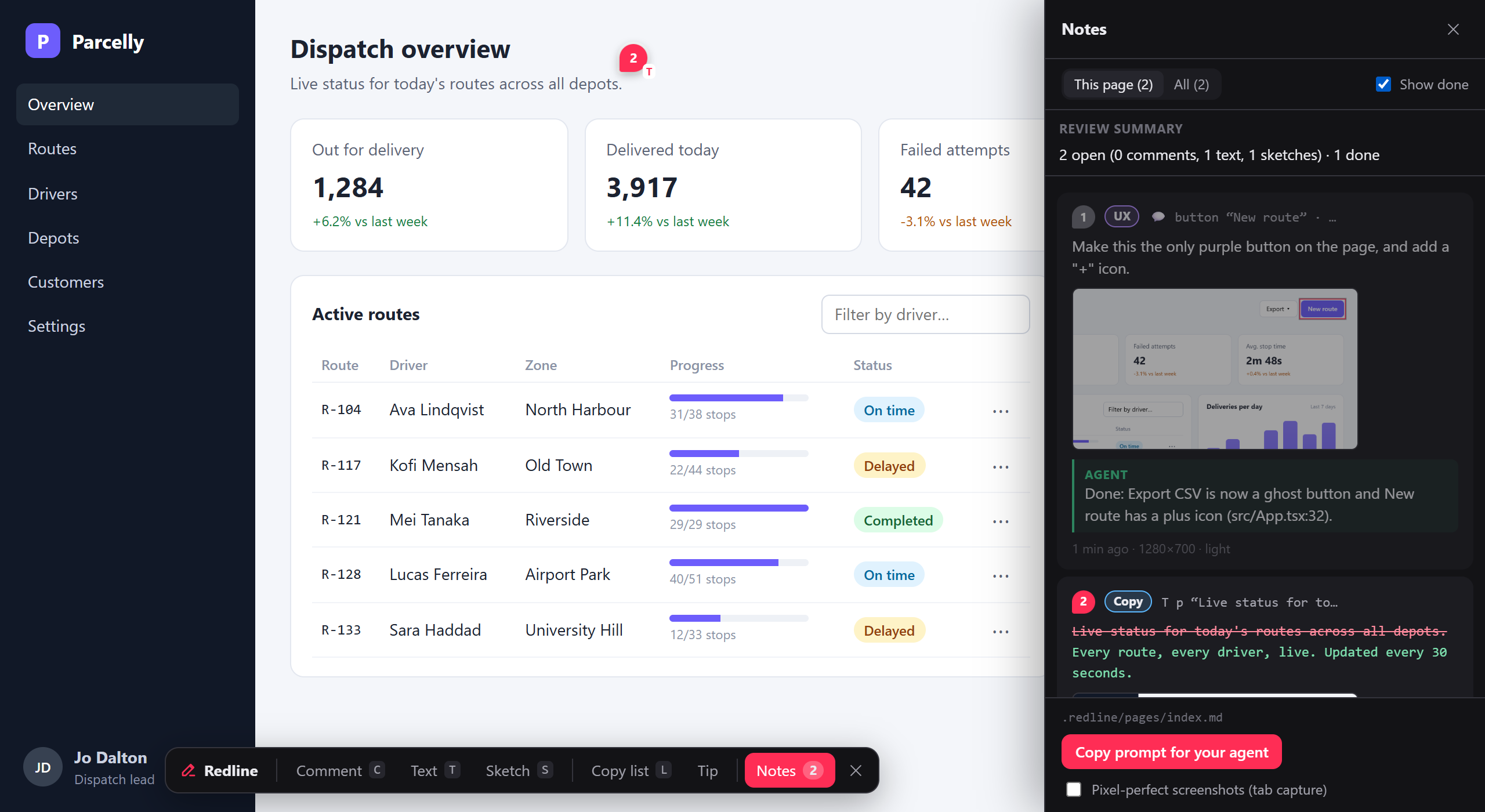Click the Copy tag on note 2
The image size is (1485, 812).
pos(1128,601)
